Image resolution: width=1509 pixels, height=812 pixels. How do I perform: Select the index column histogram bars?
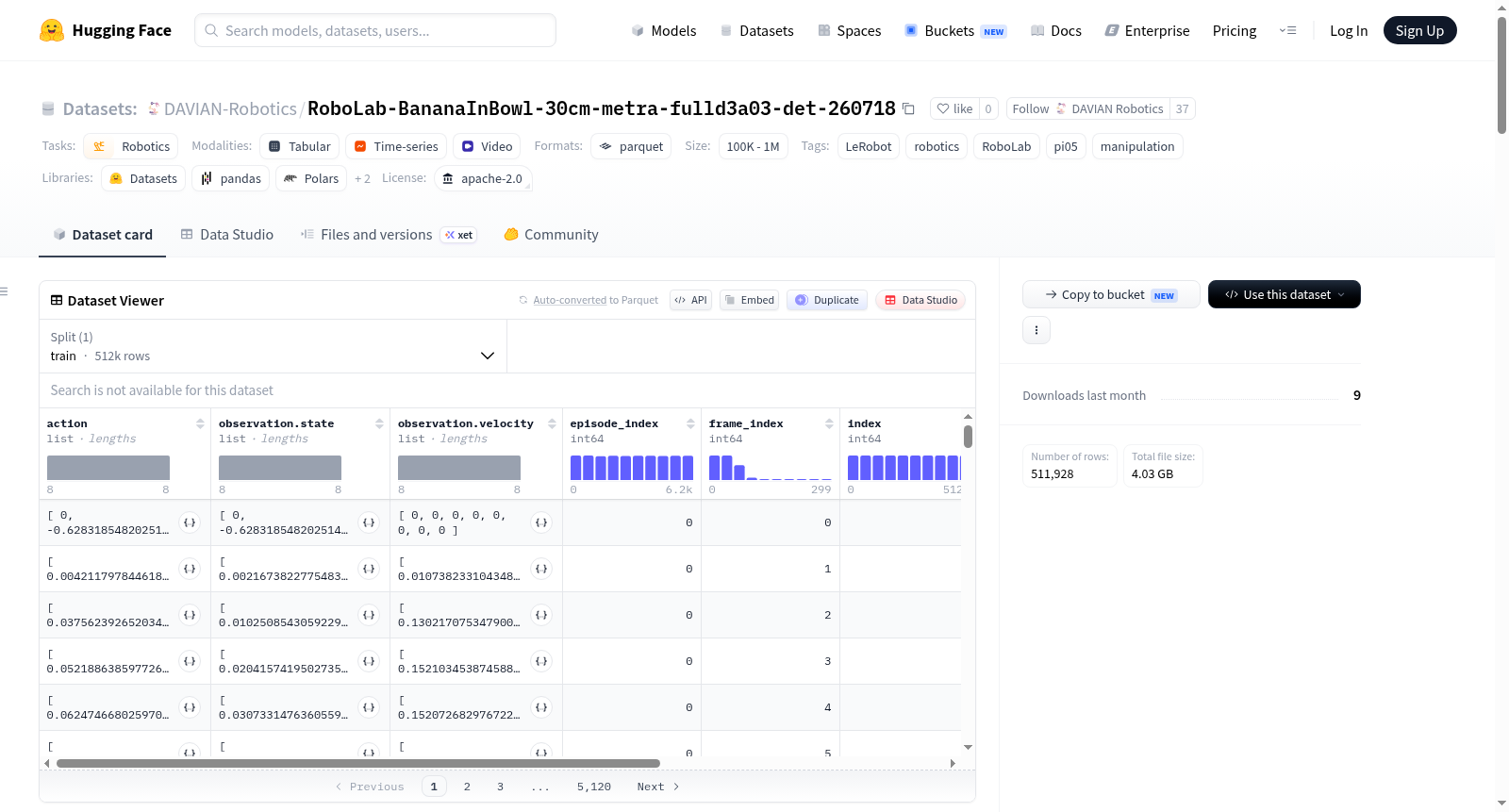pyautogui.click(x=904, y=468)
